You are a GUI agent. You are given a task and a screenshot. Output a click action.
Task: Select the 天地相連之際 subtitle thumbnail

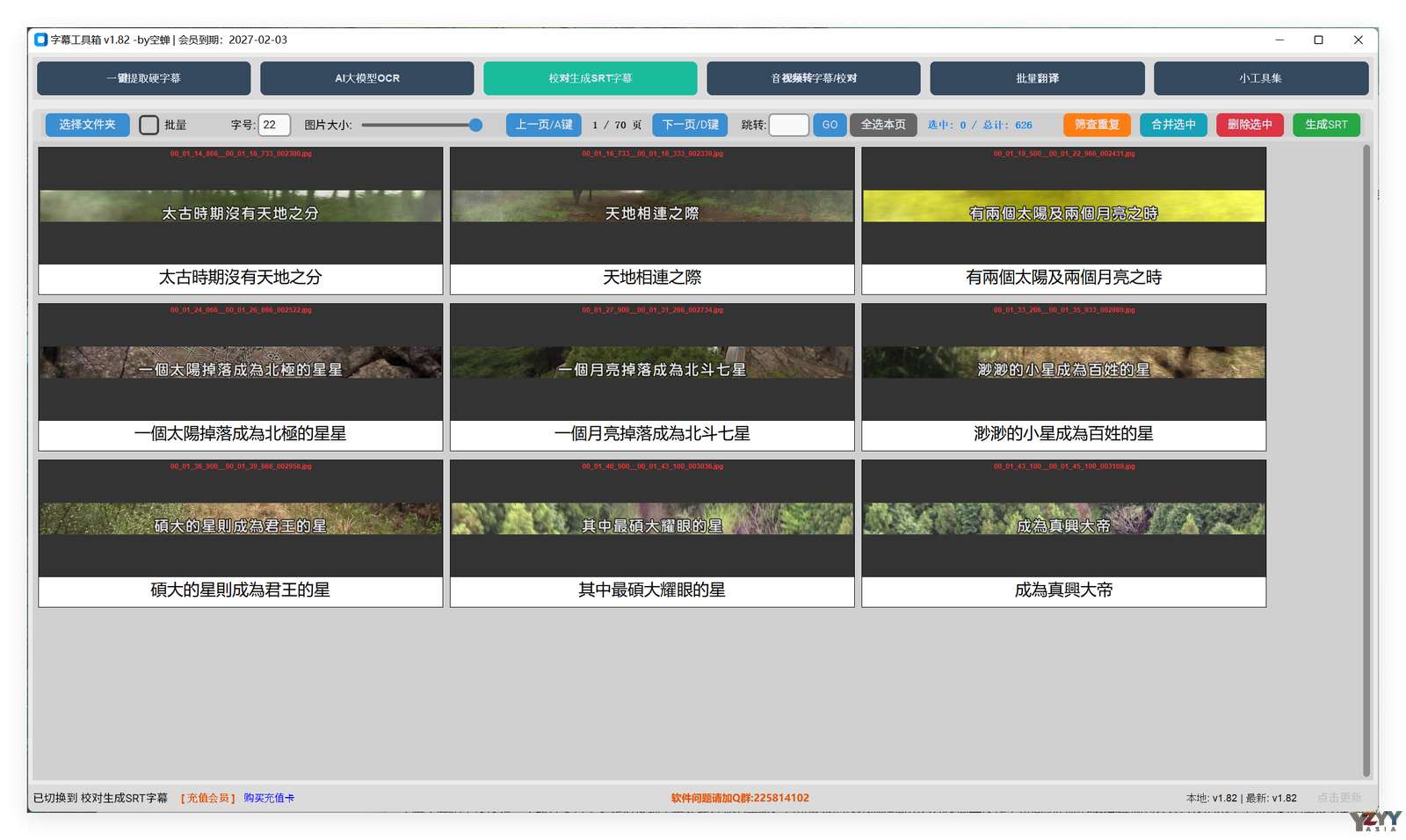pos(652,206)
